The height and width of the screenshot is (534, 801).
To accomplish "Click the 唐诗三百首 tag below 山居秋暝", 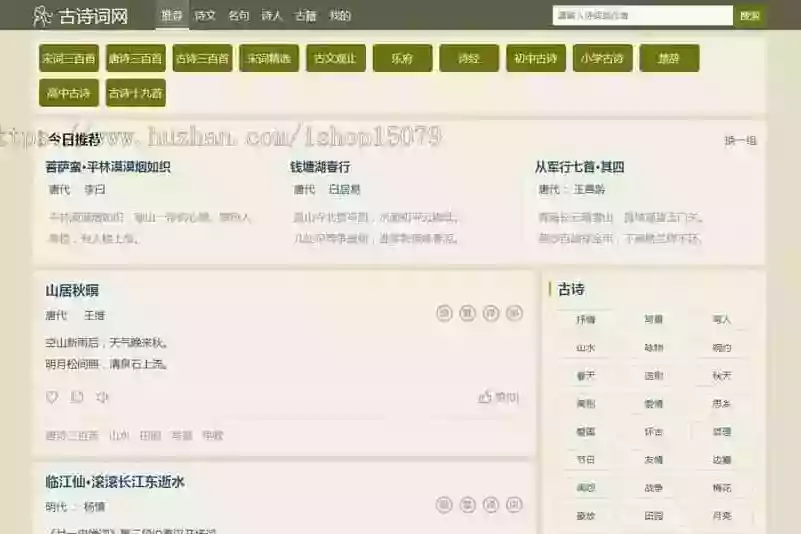I will tap(72, 435).
